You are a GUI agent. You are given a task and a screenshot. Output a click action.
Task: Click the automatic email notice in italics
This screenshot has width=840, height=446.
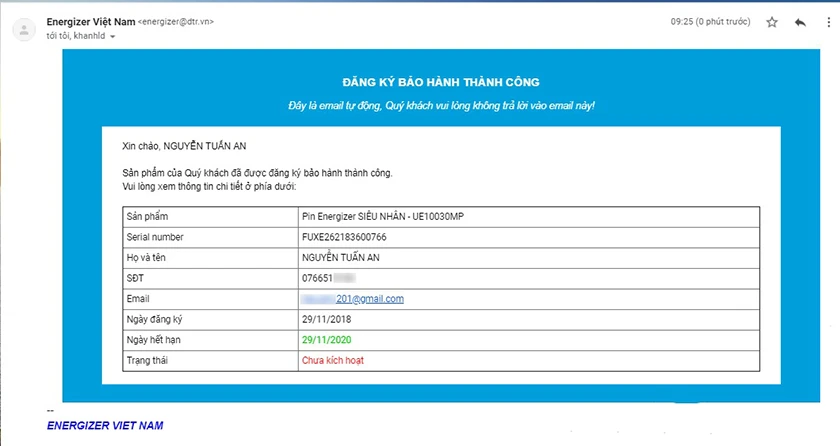[x=441, y=105]
